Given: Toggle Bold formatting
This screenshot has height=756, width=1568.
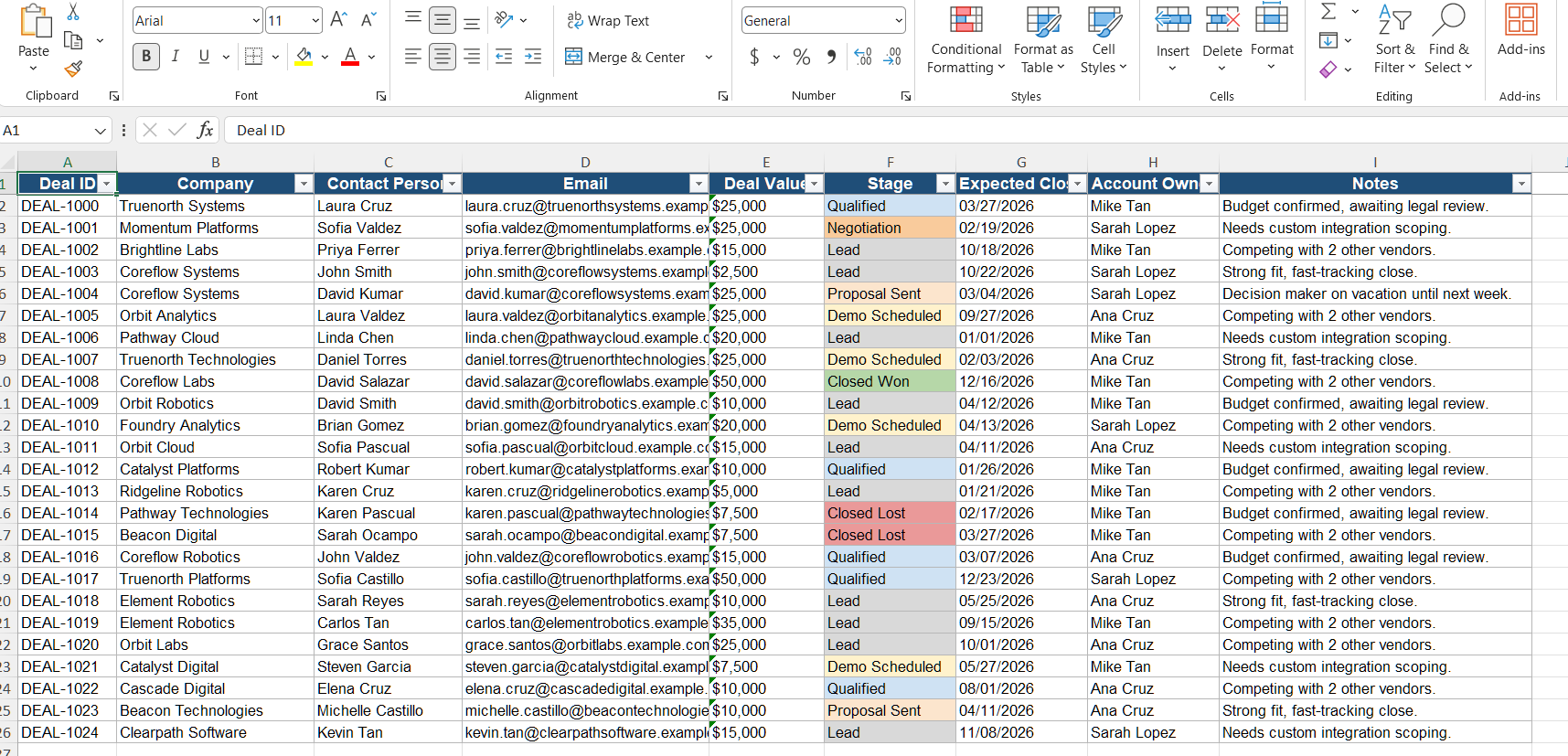Looking at the screenshot, I should pos(146,57).
